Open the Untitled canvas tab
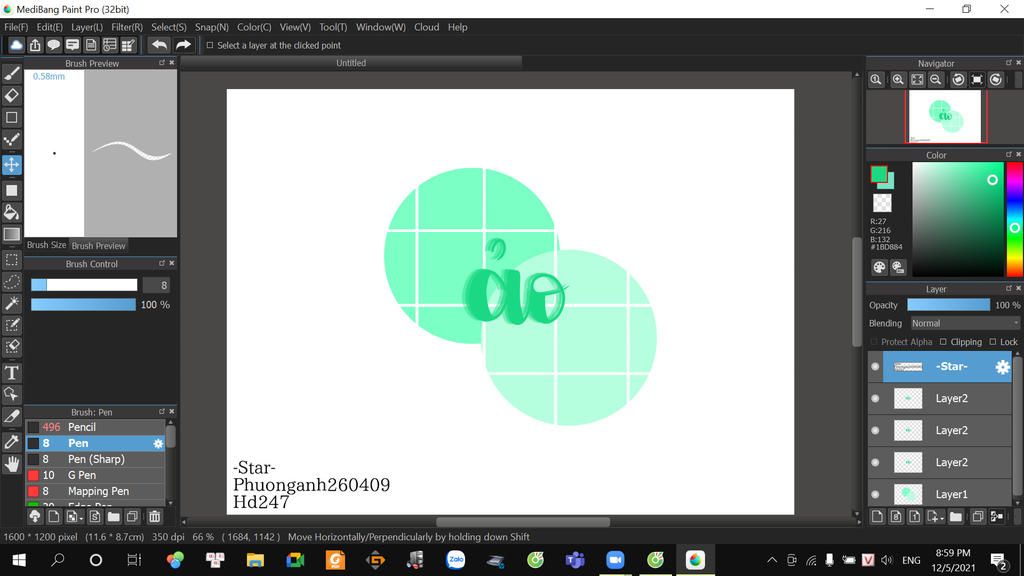The width and height of the screenshot is (1024, 576). 351,63
